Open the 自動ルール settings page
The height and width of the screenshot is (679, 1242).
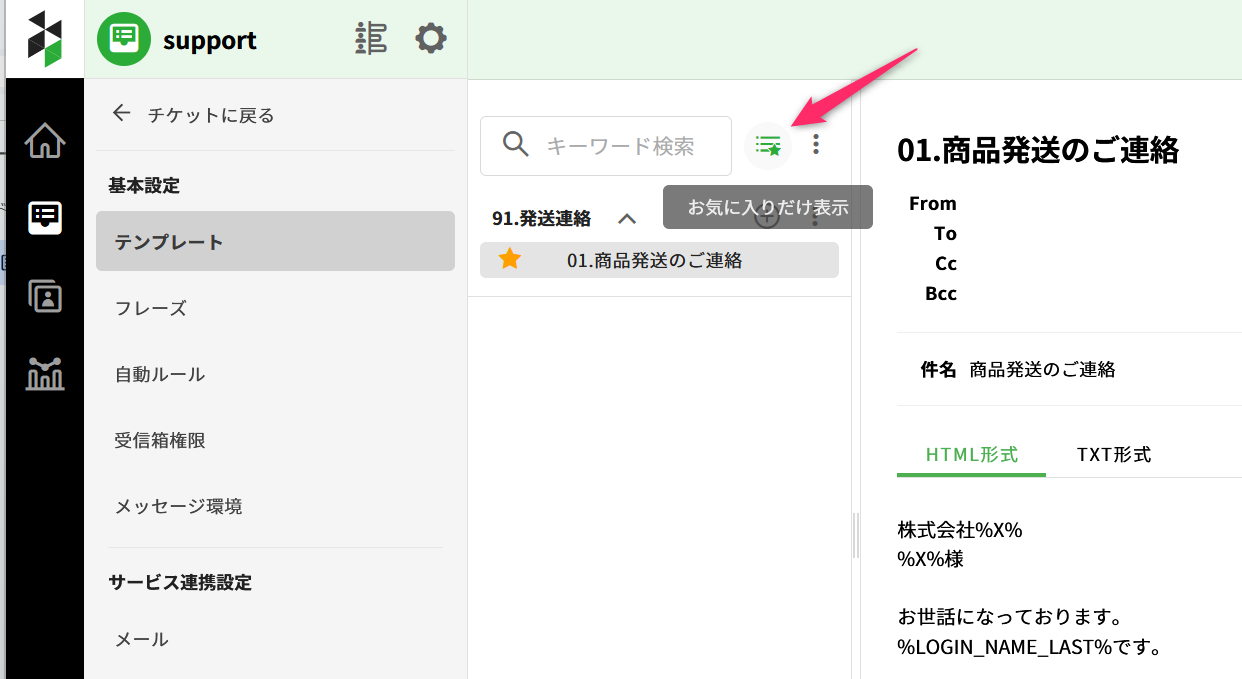click(x=160, y=374)
